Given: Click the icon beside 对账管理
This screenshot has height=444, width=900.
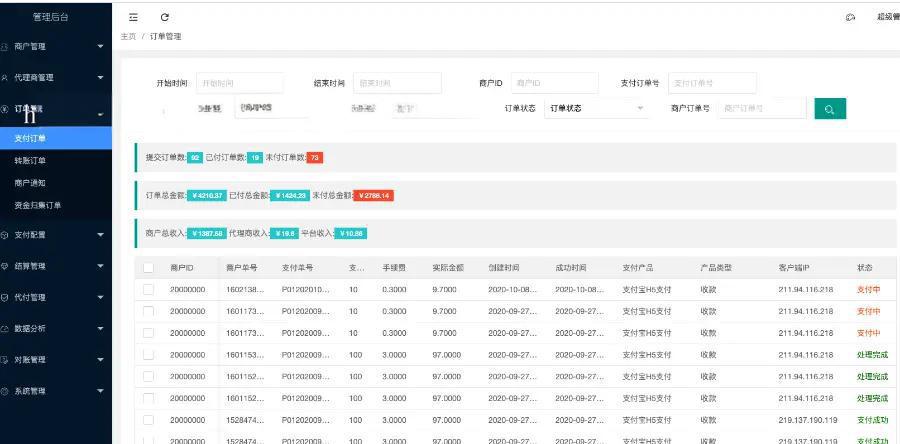Looking at the screenshot, I should pos(5,360).
